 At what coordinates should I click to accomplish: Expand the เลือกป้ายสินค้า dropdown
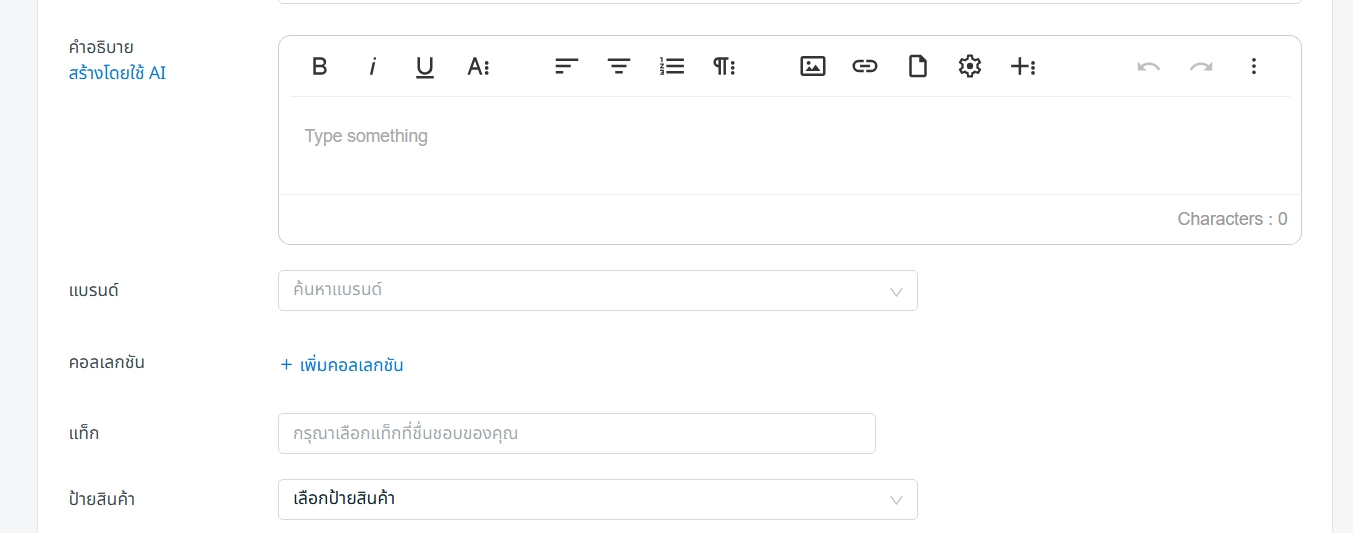(x=598, y=499)
